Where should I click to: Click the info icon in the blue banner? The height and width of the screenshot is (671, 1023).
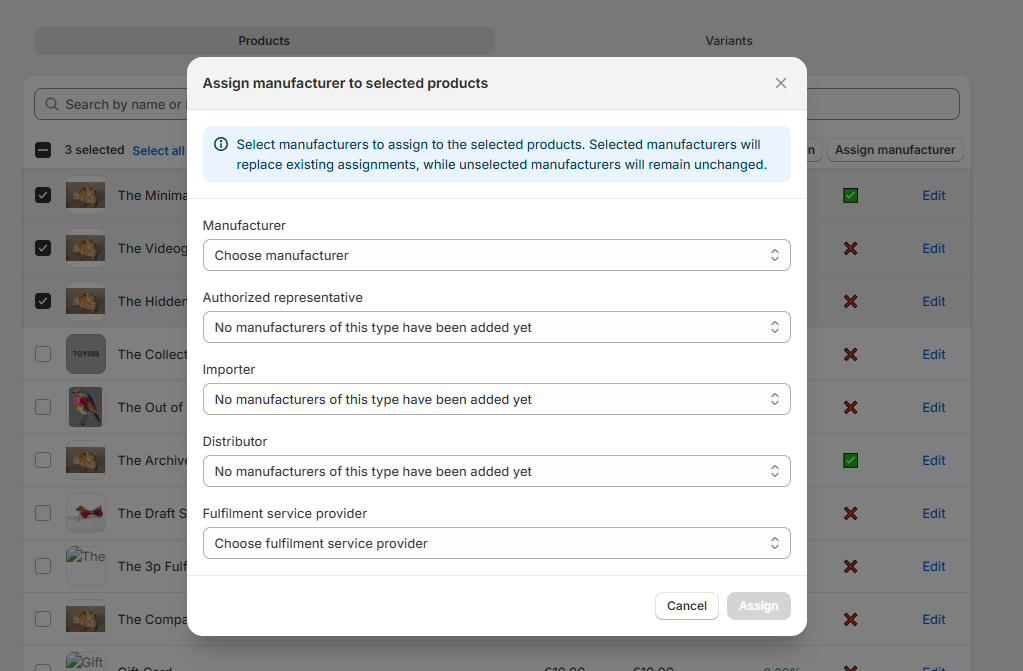pos(221,144)
